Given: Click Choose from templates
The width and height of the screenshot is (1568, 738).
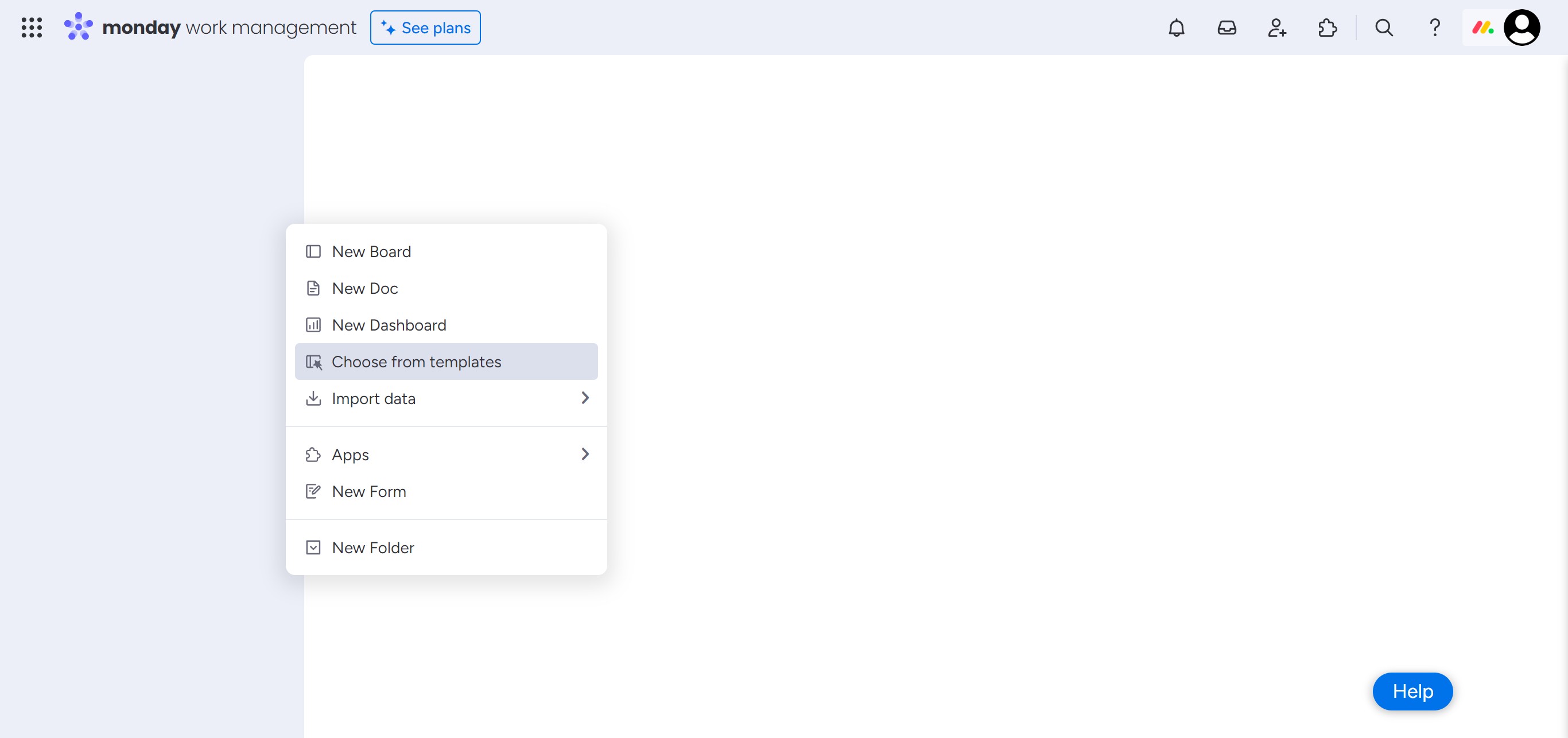Looking at the screenshot, I should pyautogui.click(x=416, y=362).
